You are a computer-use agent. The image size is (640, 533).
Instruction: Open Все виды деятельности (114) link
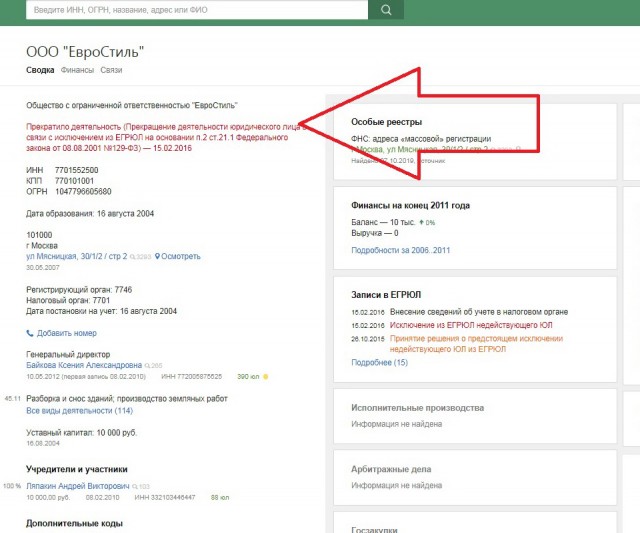pyautogui.click(x=80, y=411)
